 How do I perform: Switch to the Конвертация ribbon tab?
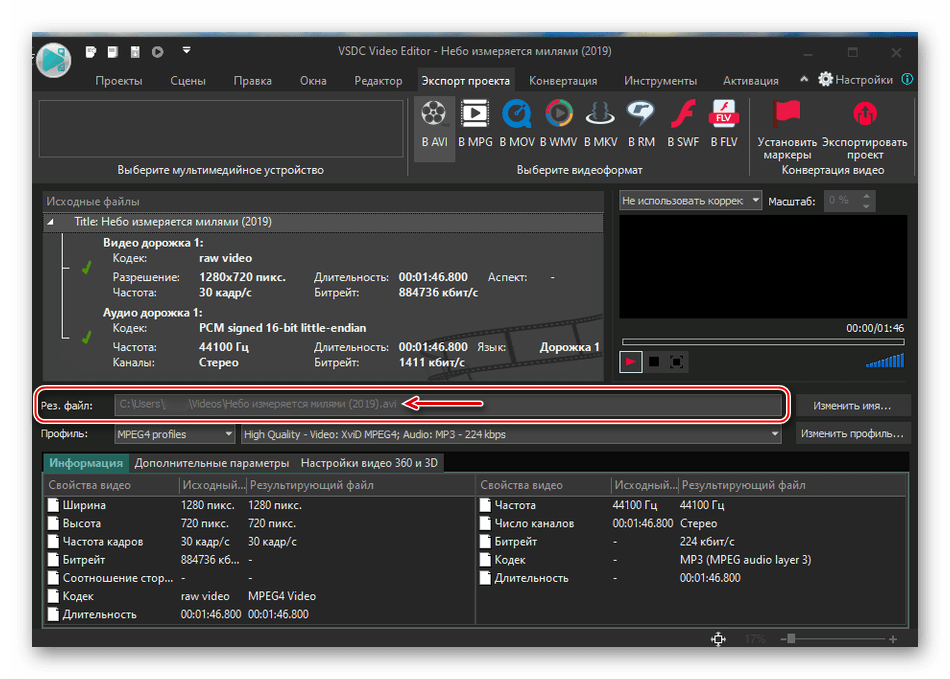[563, 81]
